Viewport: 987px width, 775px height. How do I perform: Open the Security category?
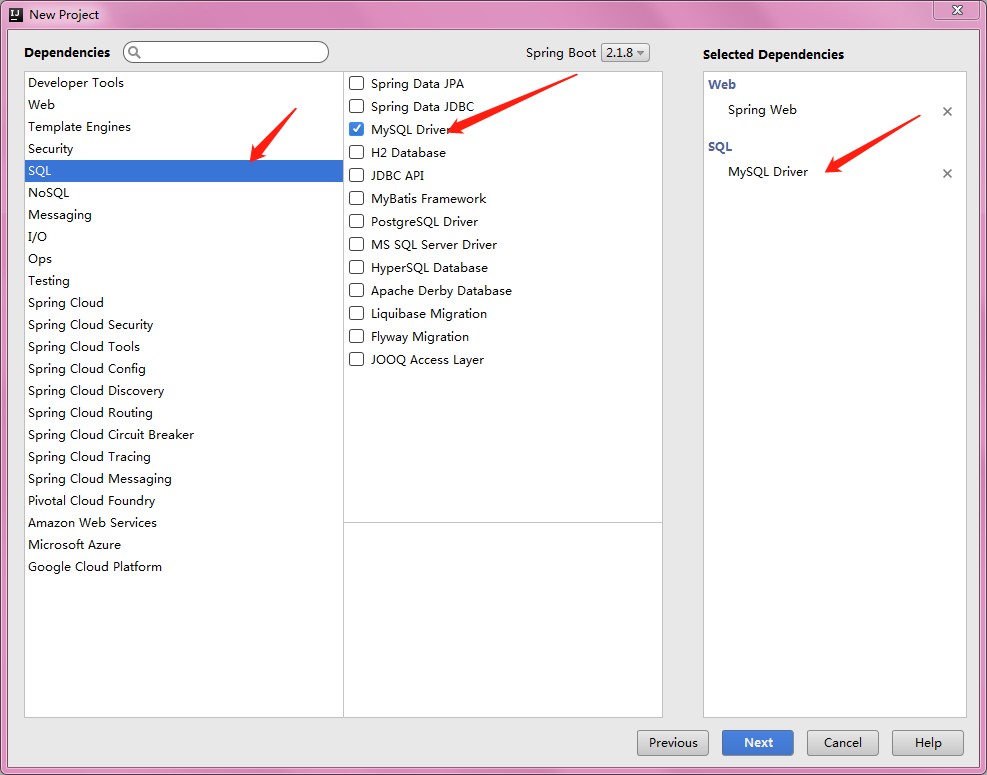184,149
